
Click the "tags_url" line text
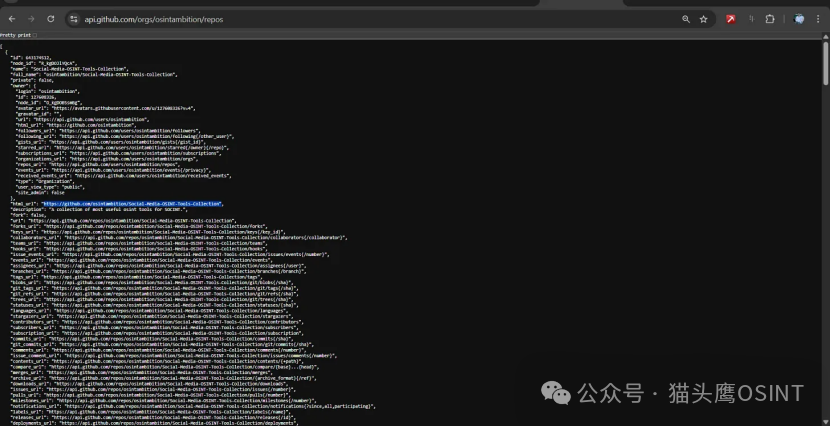click(x=137, y=277)
